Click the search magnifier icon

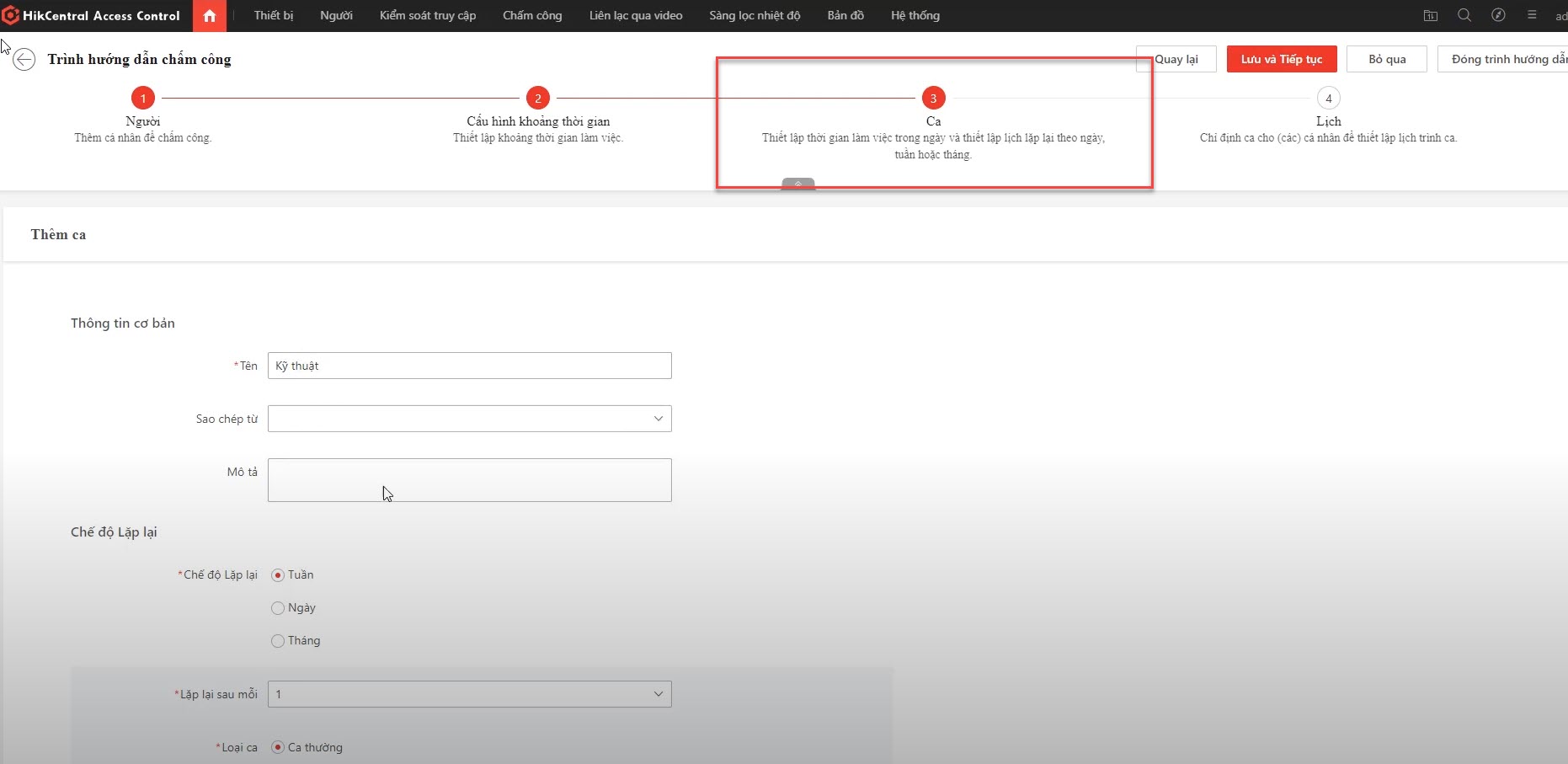(x=1464, y=15)
